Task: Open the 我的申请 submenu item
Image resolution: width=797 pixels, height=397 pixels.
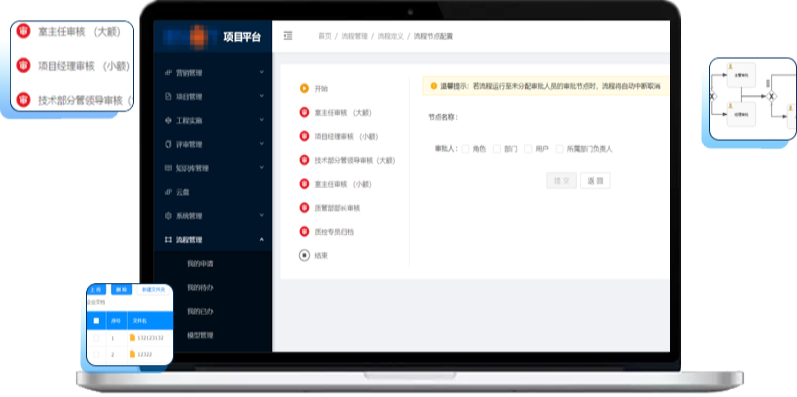Action: click(200, 264)
